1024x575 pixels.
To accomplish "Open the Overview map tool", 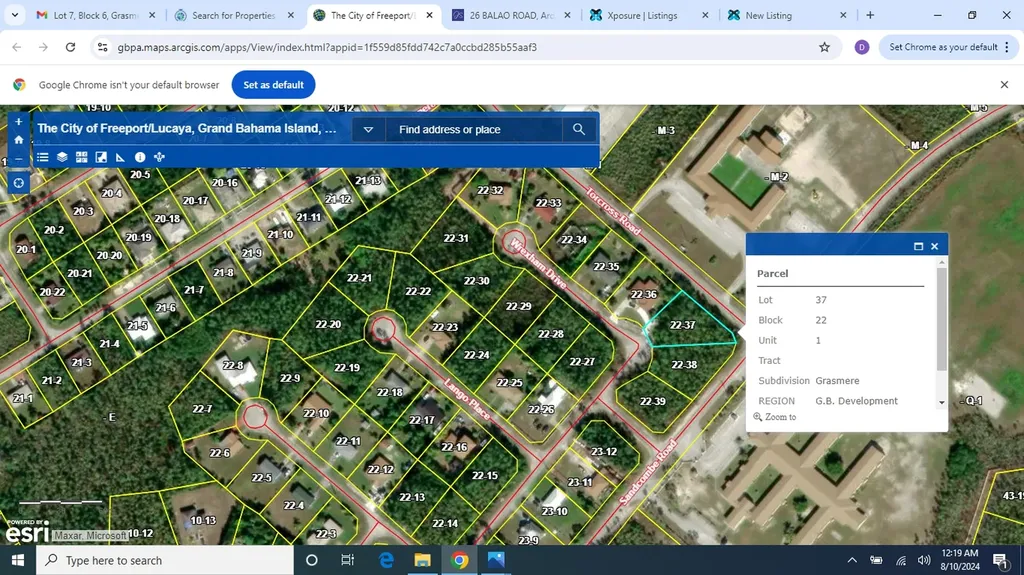I will coord(101,157).
